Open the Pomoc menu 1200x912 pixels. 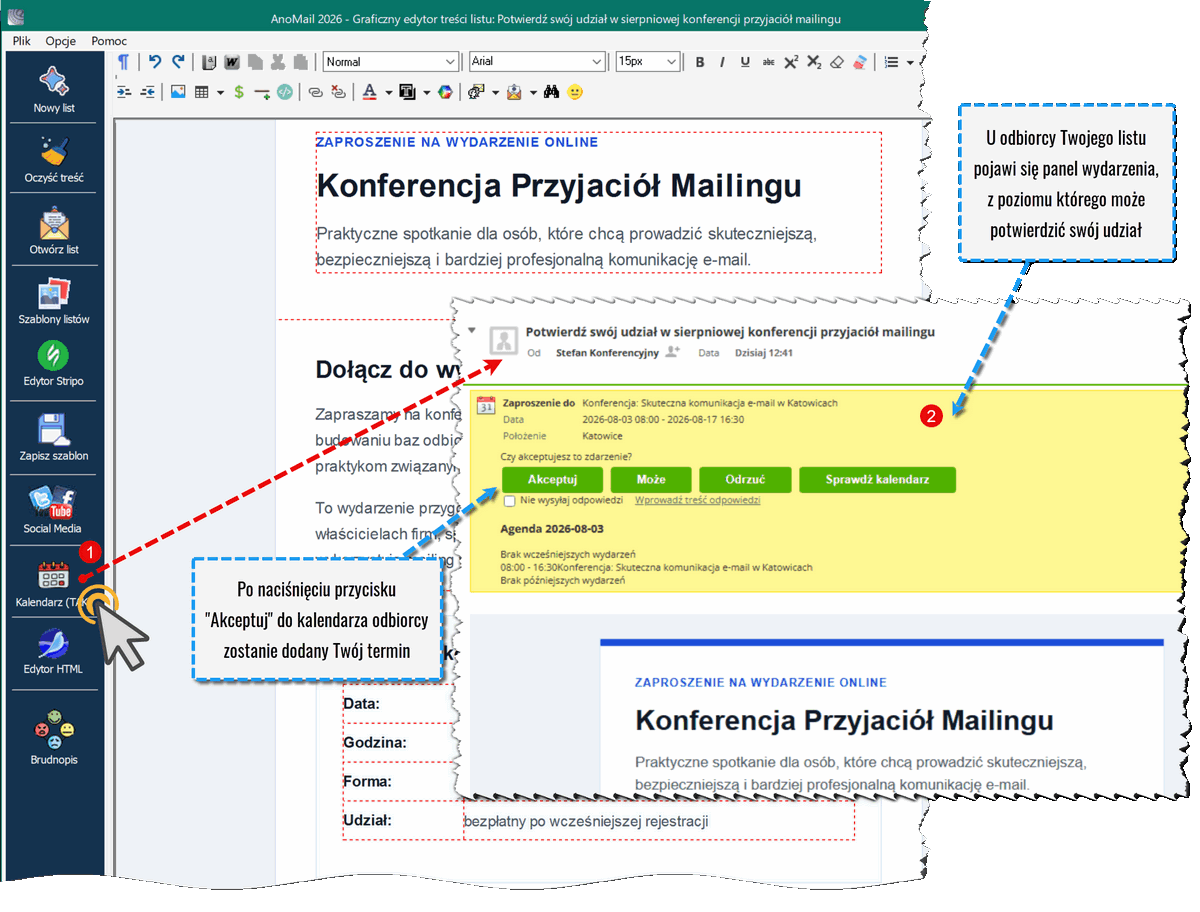pos(108,41)
